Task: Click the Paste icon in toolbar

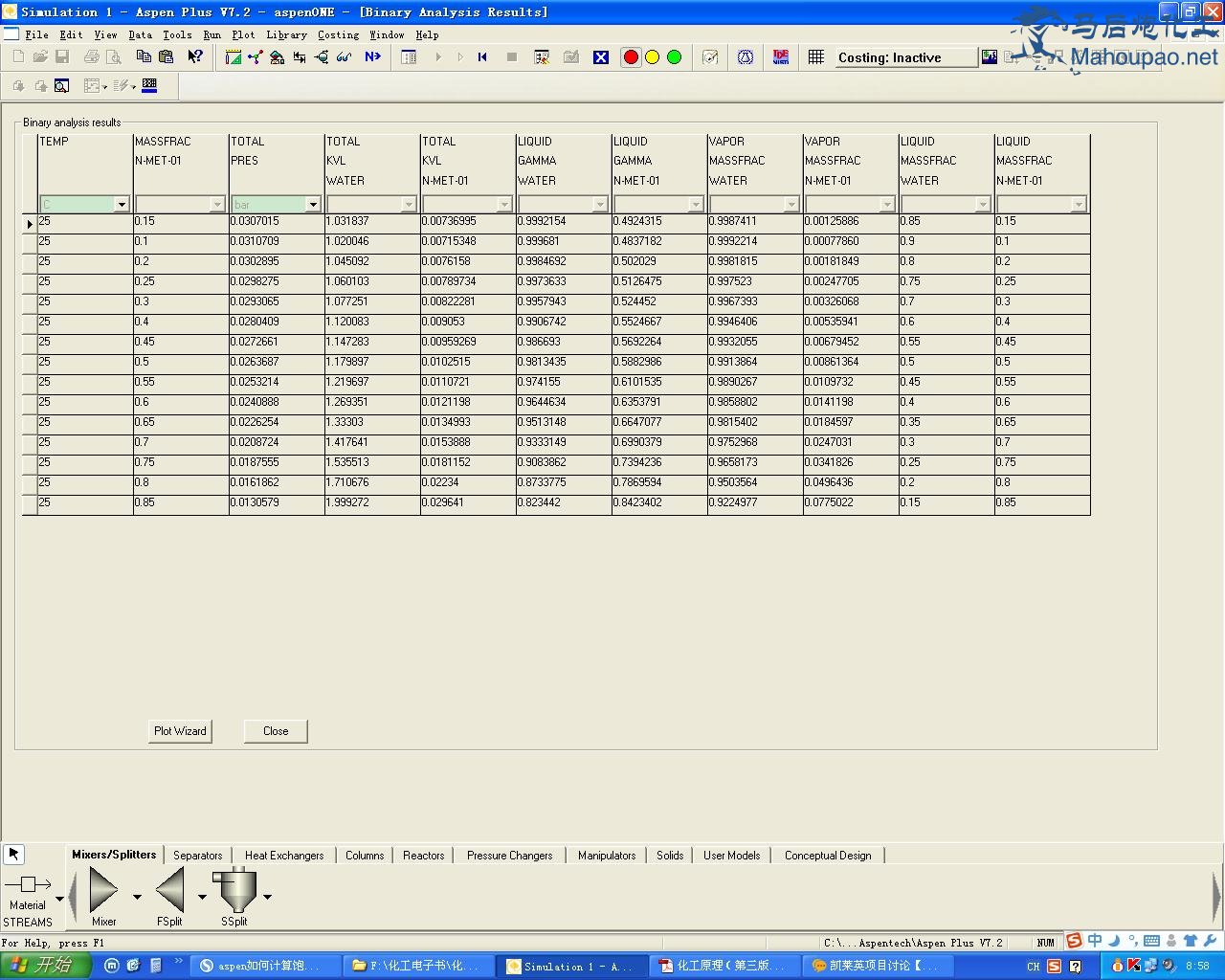Action: (166, 57)
